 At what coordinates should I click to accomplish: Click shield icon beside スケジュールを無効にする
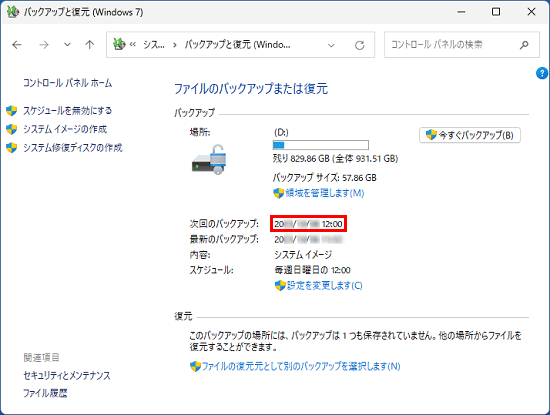coord(12,111)
